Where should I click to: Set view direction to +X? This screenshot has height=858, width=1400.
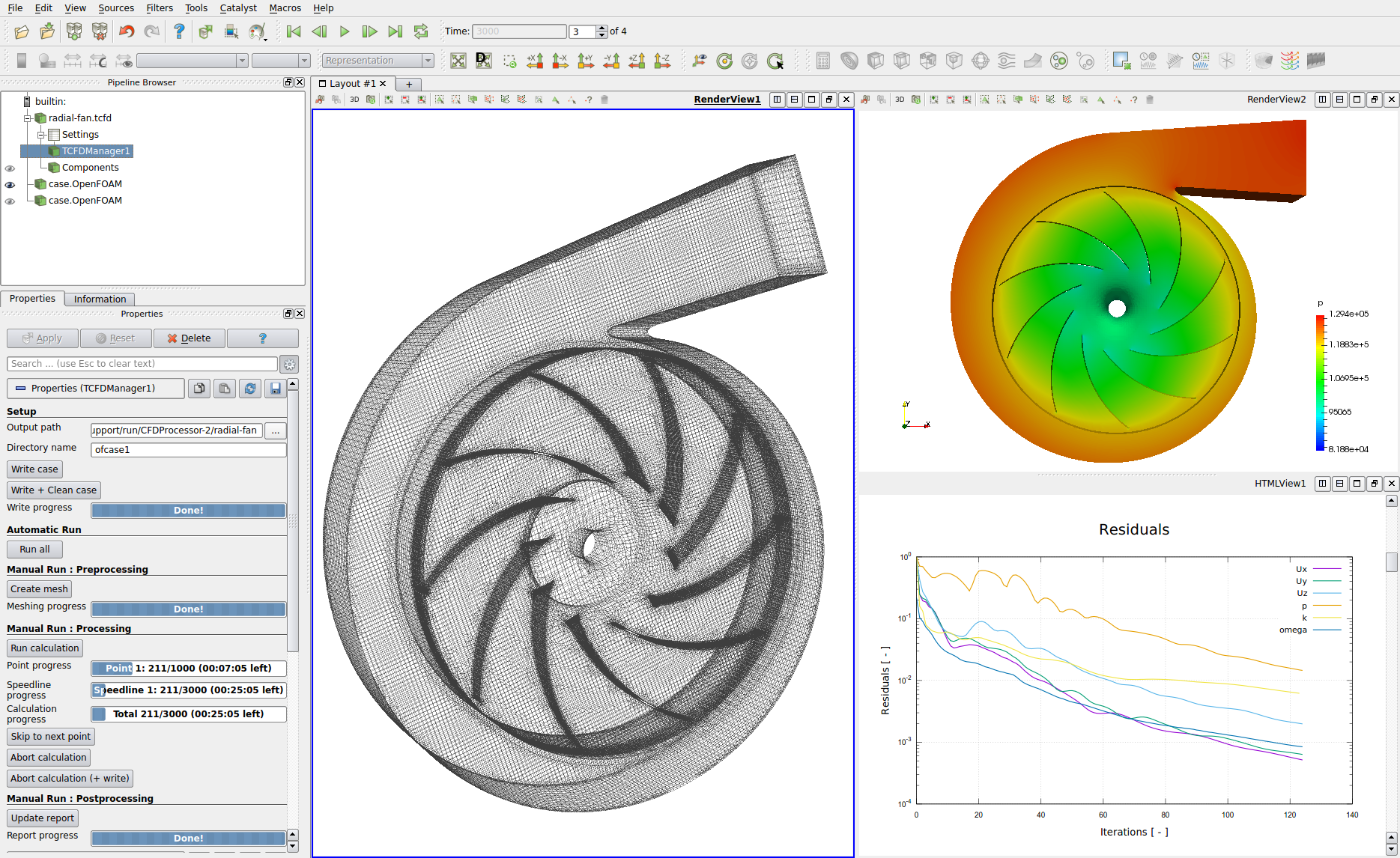[535, 61]
